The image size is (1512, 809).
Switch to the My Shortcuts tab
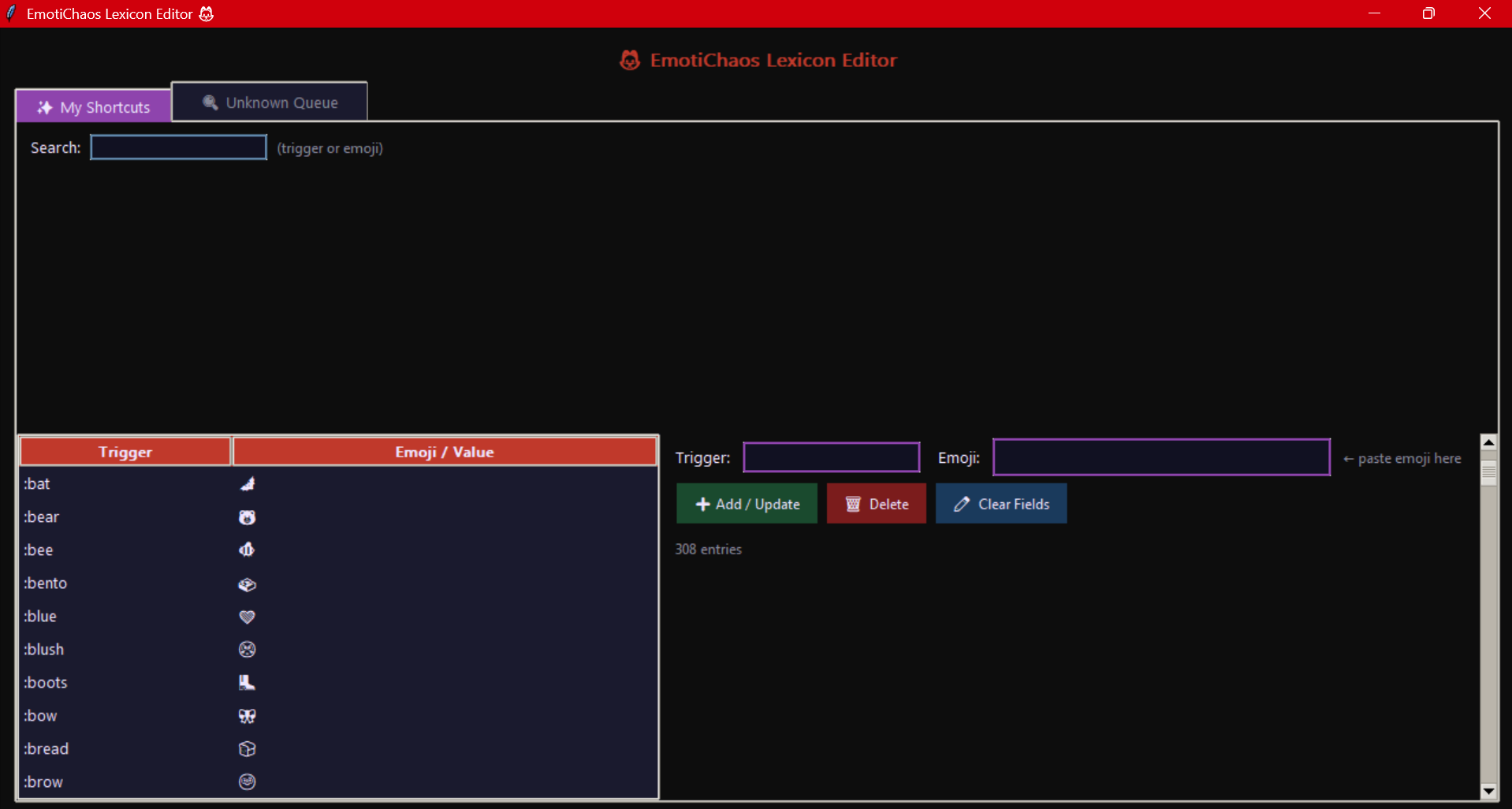93,106
